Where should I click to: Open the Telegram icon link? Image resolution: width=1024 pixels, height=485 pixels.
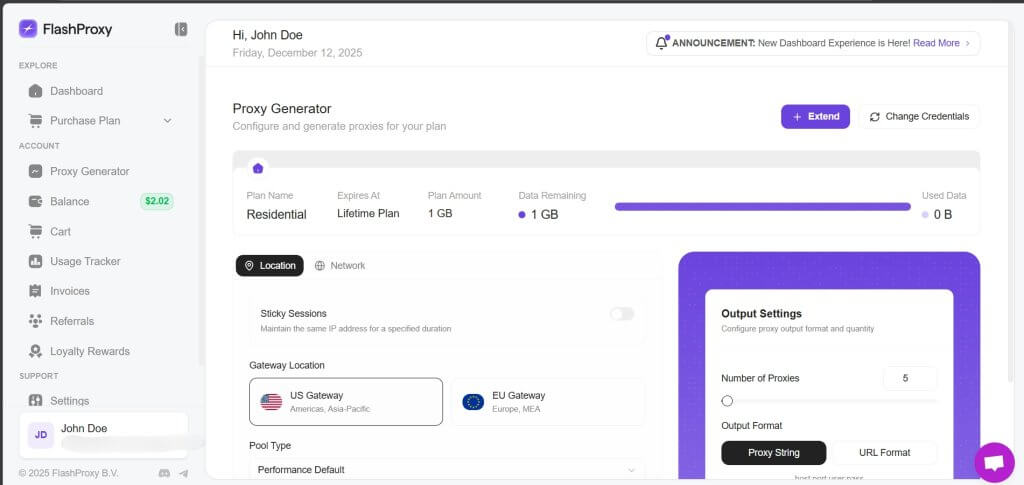183,473
